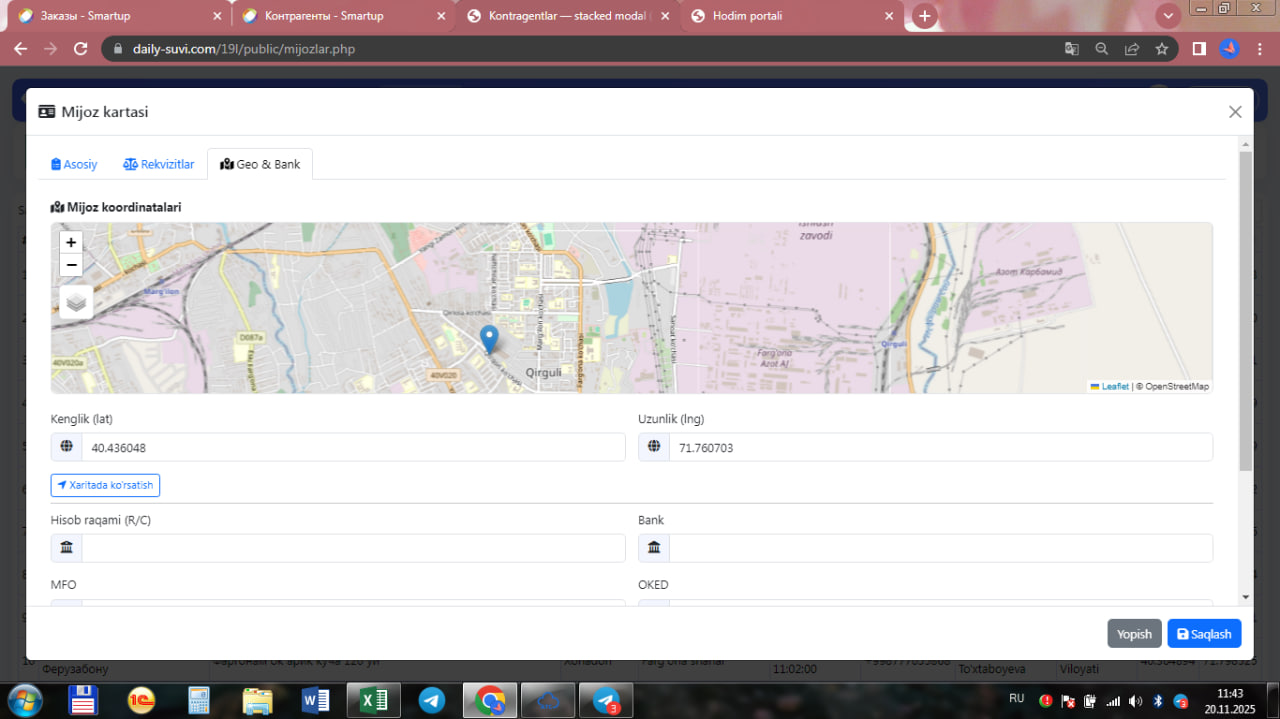
Task: Open the map layers control
Action: pos(76,302)
